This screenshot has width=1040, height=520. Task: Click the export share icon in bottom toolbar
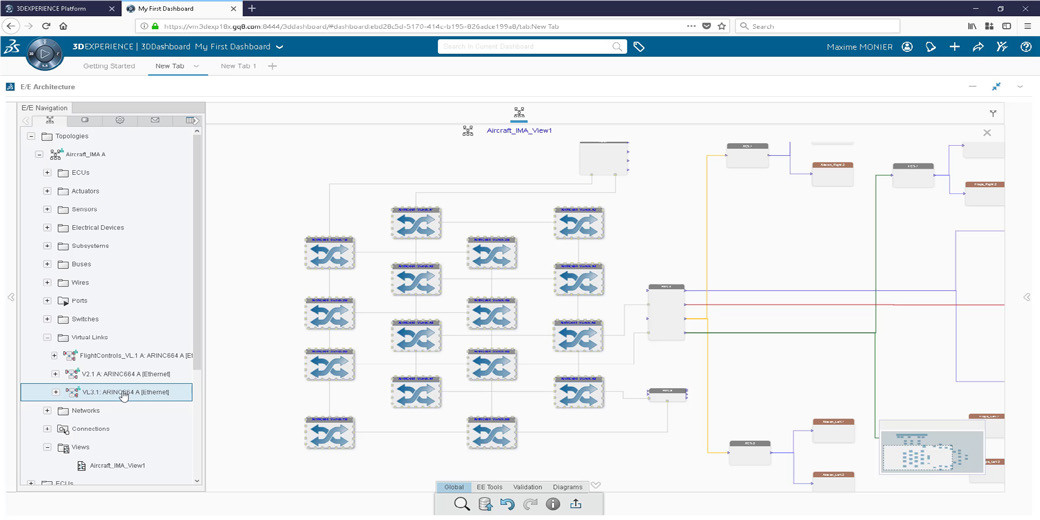[575, 504]
